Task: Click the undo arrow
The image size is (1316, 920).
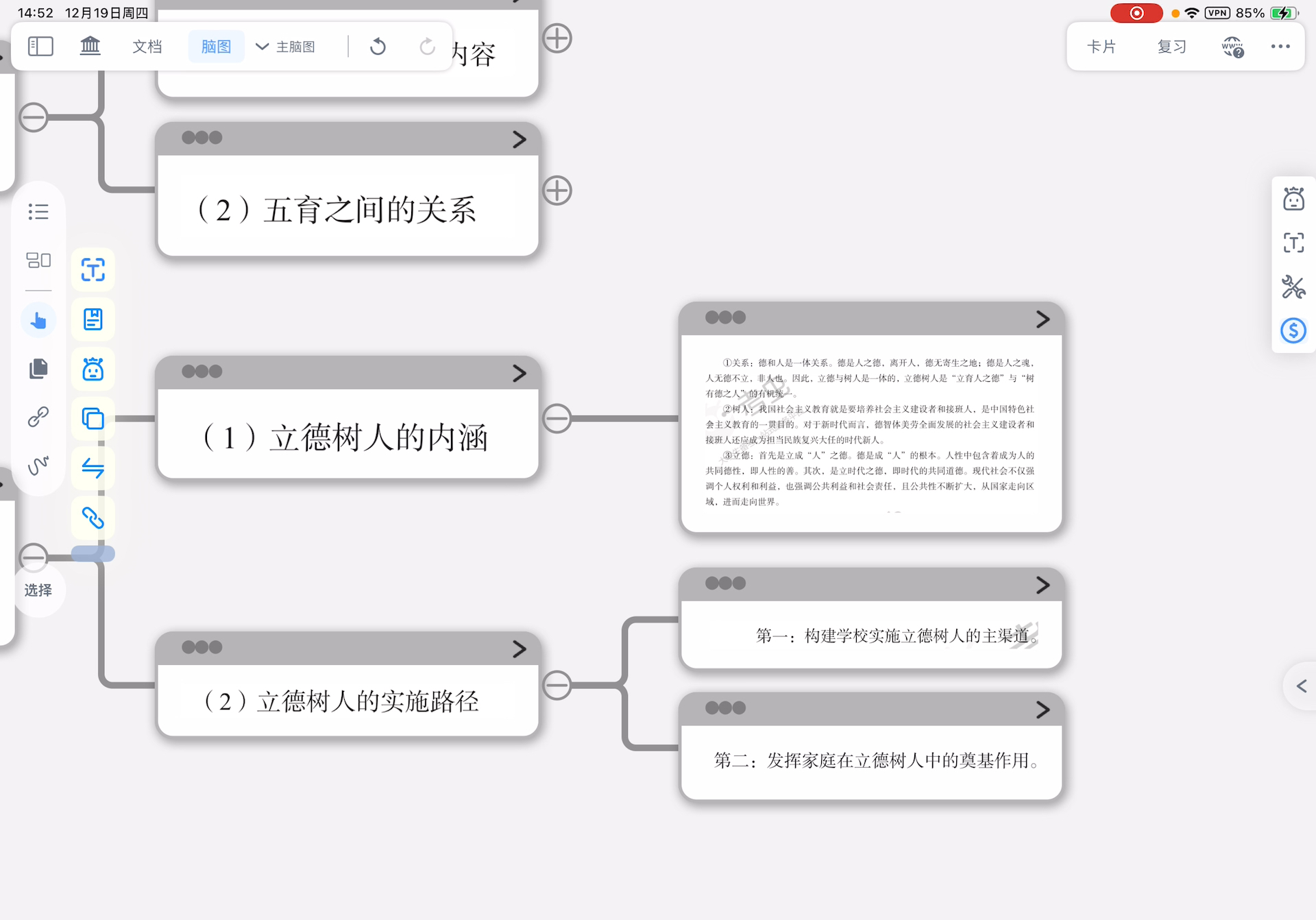Action: 378,46
